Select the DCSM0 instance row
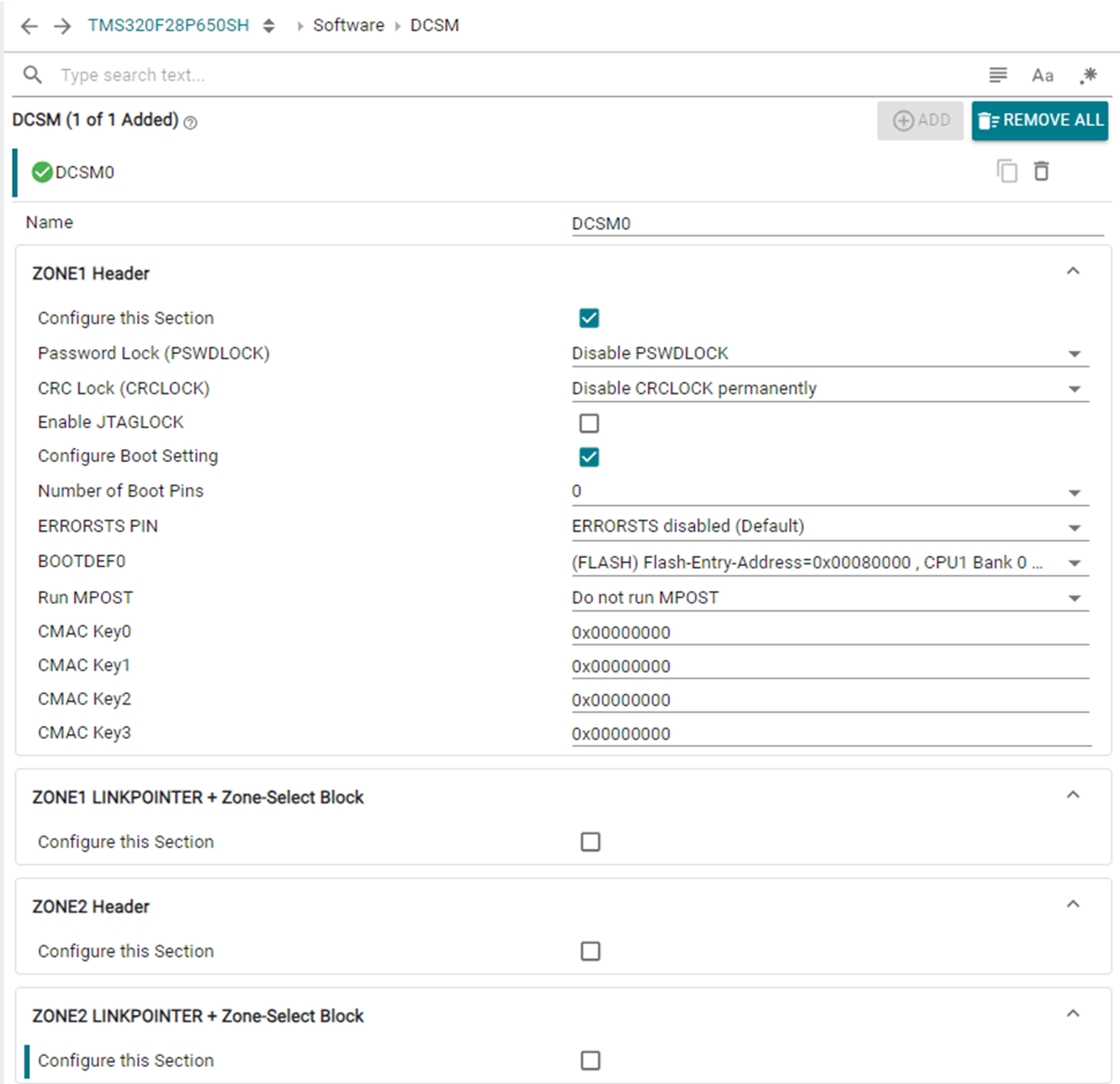Screen dimensions: 1120x1084 561,173
